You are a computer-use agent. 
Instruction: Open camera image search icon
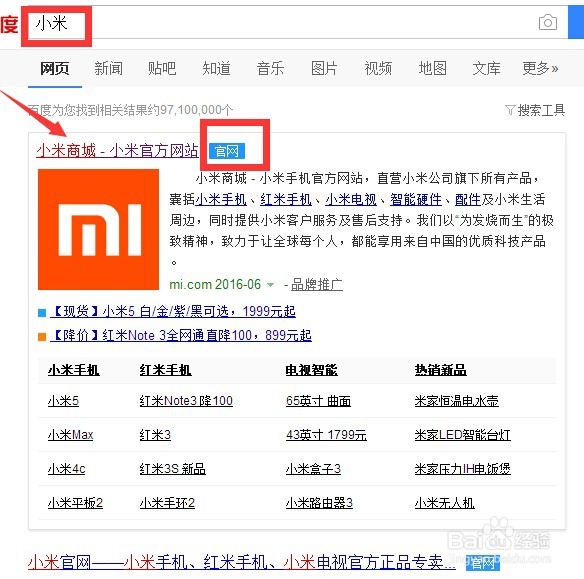[x=548, y=23]
